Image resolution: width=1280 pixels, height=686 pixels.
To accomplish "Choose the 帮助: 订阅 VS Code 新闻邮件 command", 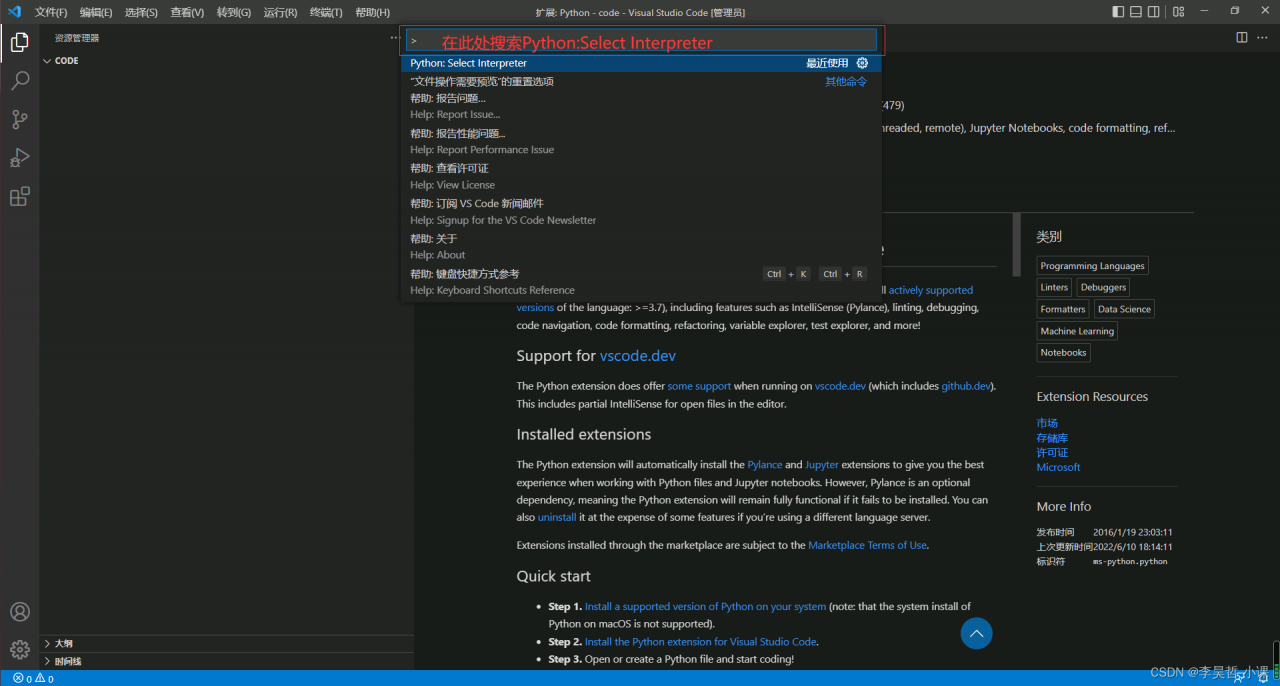I will pyautogui.click(x=641, y=211).
